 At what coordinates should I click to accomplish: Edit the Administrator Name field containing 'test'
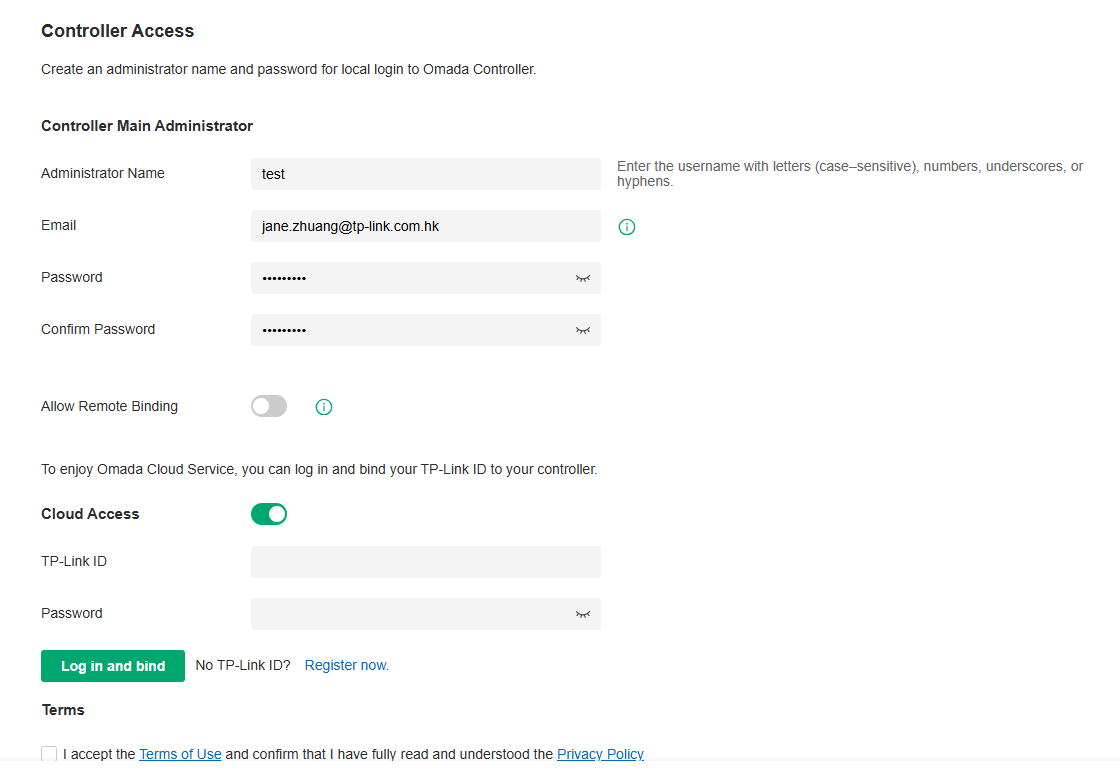coord(425,174)
